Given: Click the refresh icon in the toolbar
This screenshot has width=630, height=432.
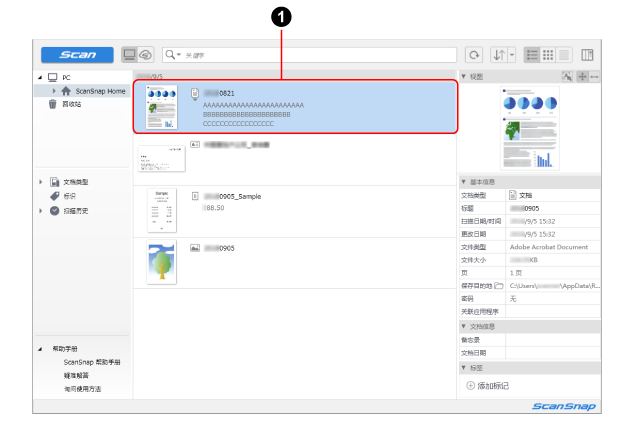Looking at the screenshot, I should (474, 55).
